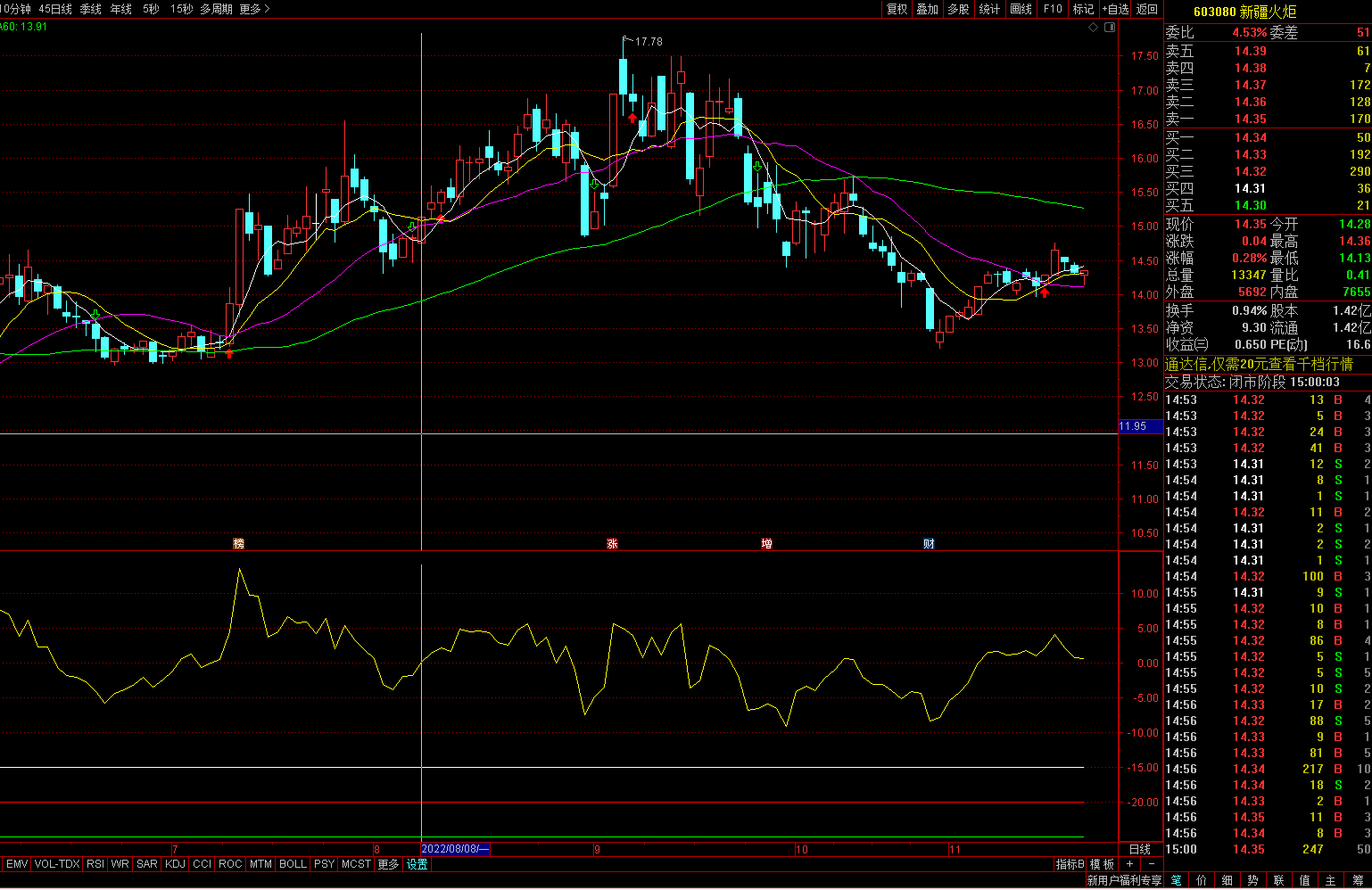Select the 联 linked tab
This screenshot has width=1372, height=890.
(x=1279, y=881)
